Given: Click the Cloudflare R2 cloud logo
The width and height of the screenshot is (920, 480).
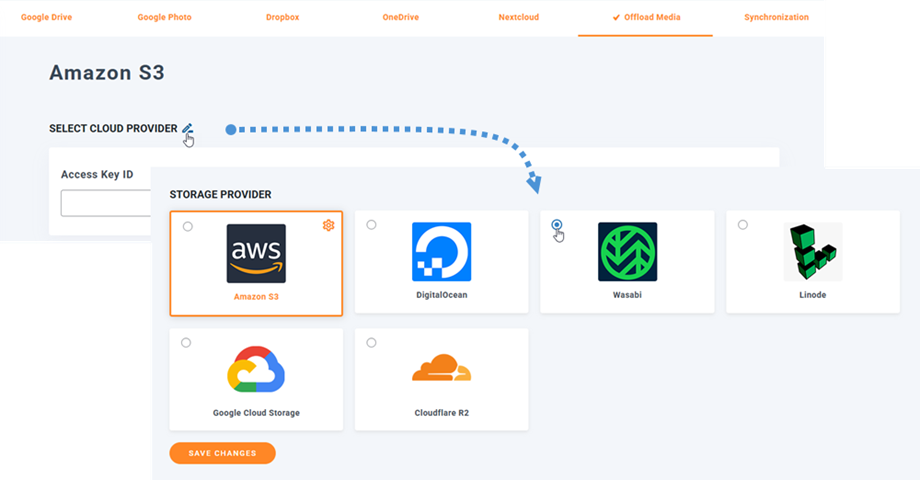Looking at the screenshot, I should click(x=441, y=370).
